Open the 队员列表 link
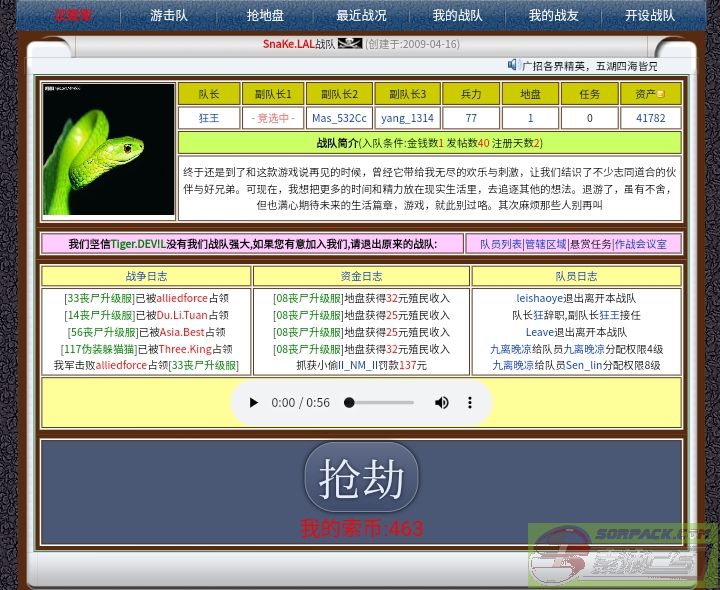The height and width of the screenshot is (590, 720). [500, 244]
